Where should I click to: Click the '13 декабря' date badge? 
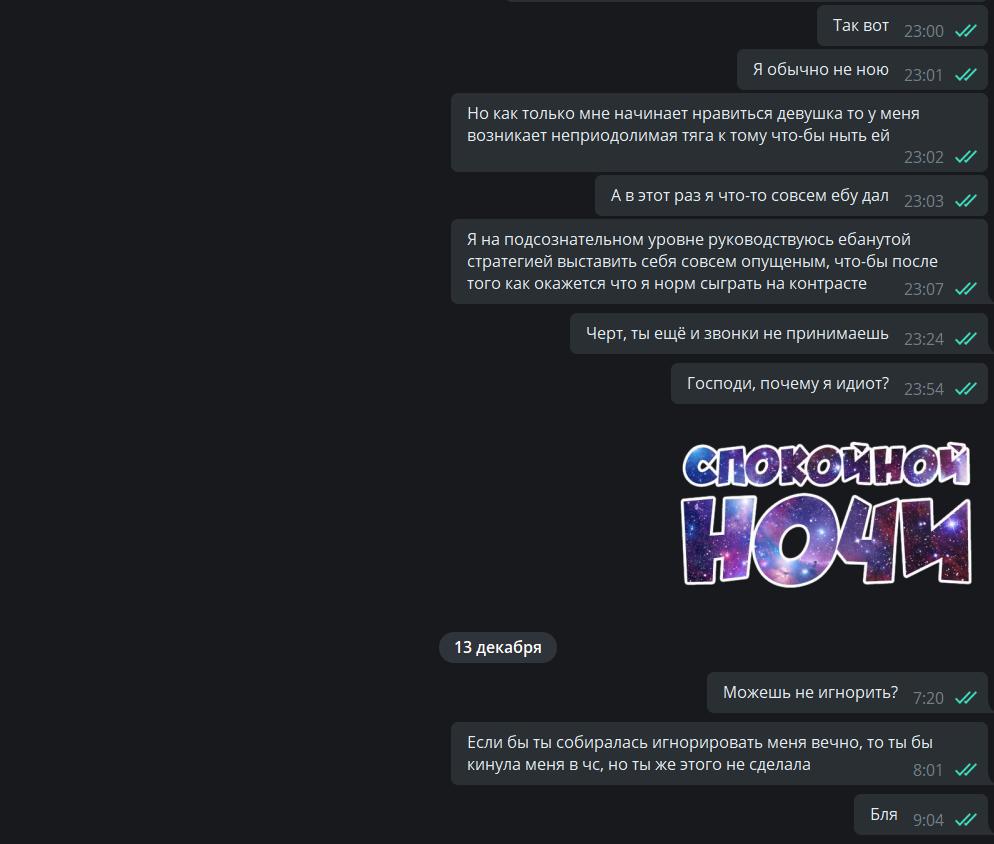tap(498, 647)
